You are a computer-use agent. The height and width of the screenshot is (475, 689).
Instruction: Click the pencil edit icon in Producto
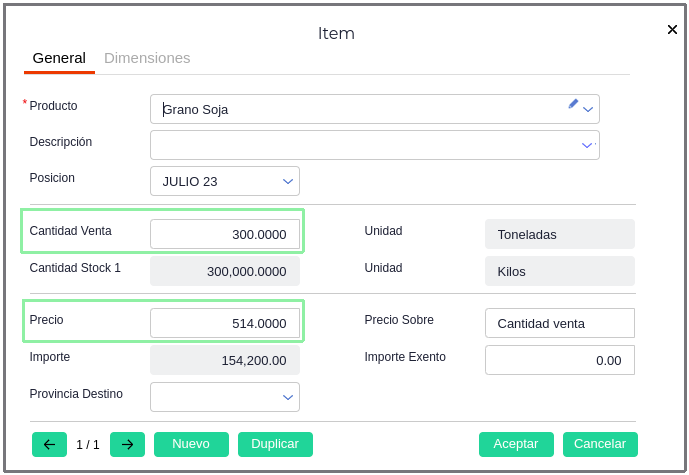(x=573, y=103)
